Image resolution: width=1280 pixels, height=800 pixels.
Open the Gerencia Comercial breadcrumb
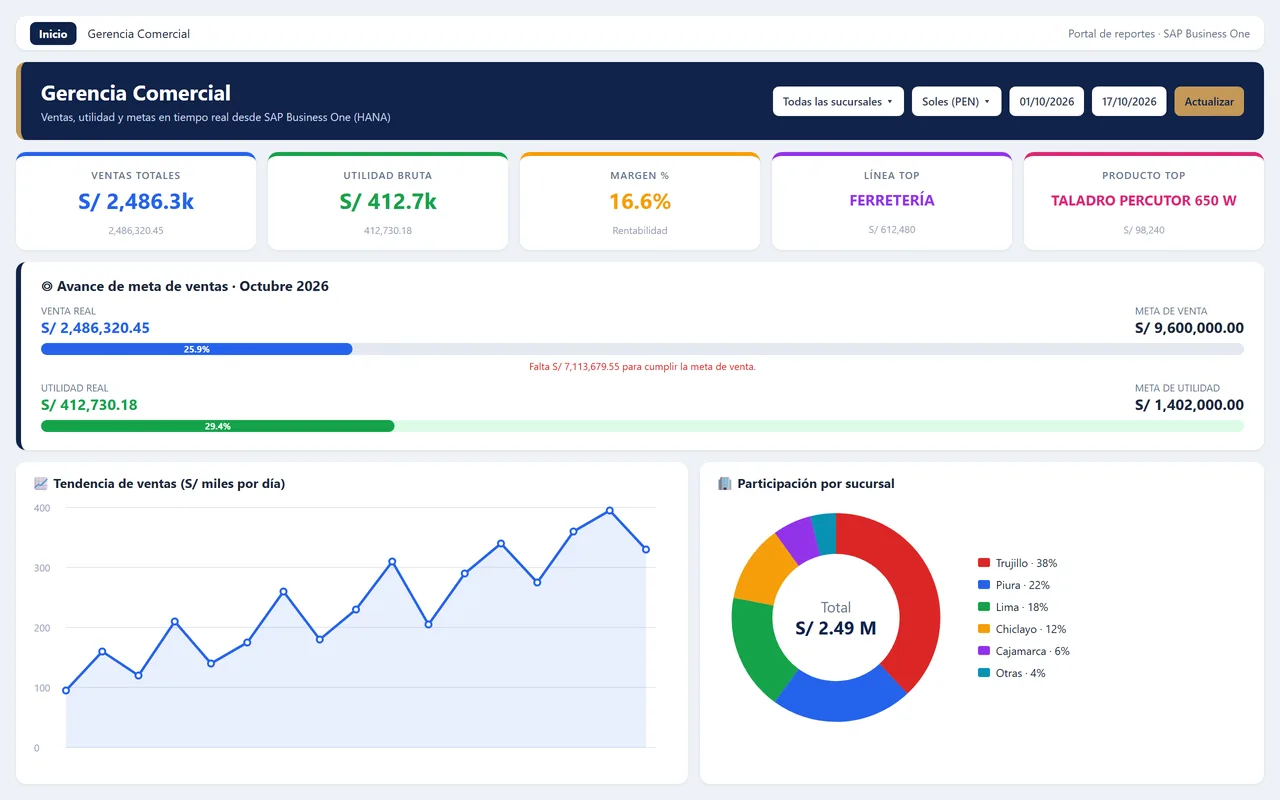point(139,34)
